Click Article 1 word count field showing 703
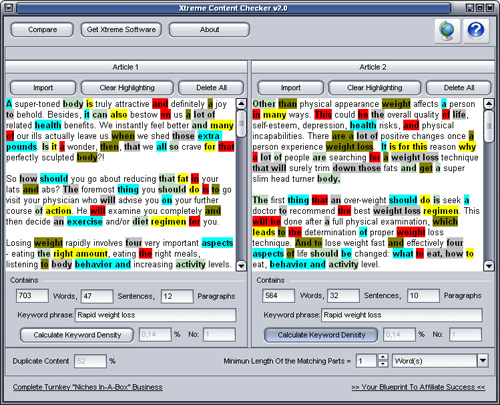 click(x=32, y=296)
